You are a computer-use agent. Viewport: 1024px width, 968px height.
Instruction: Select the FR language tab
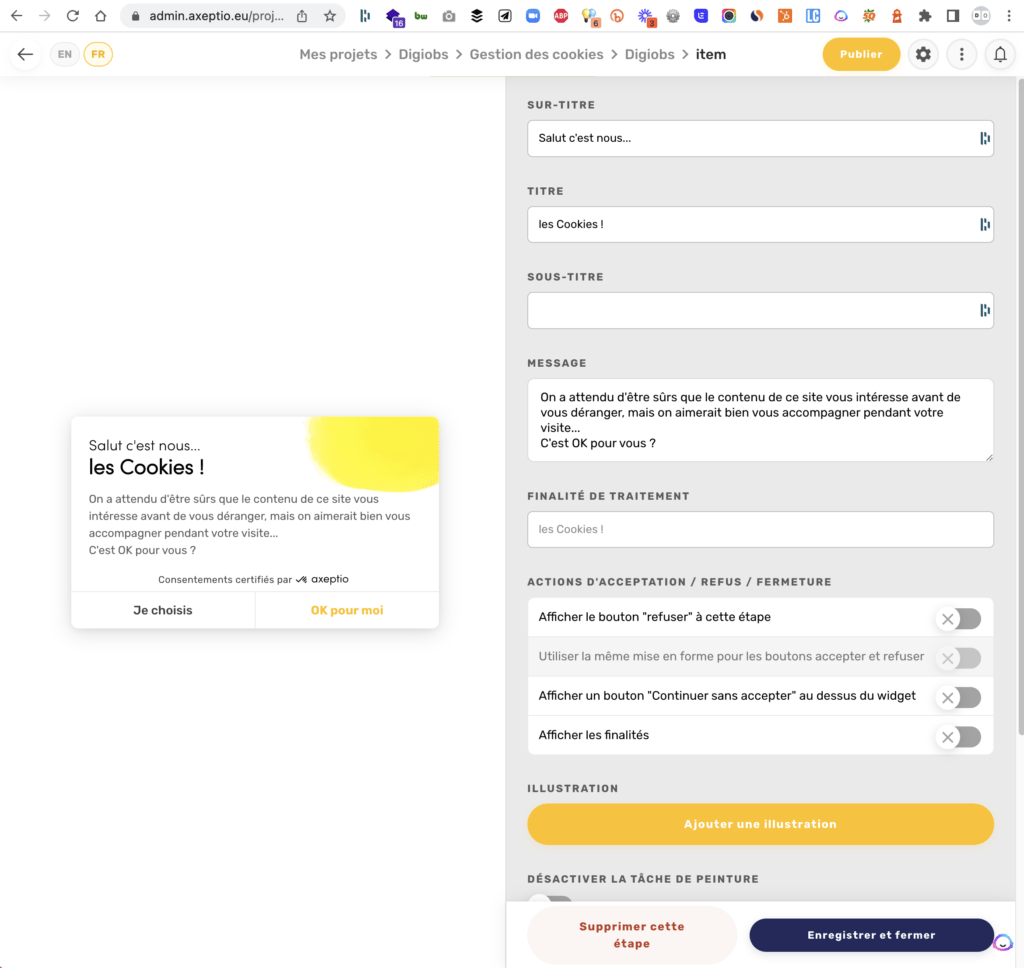[98, 54]
